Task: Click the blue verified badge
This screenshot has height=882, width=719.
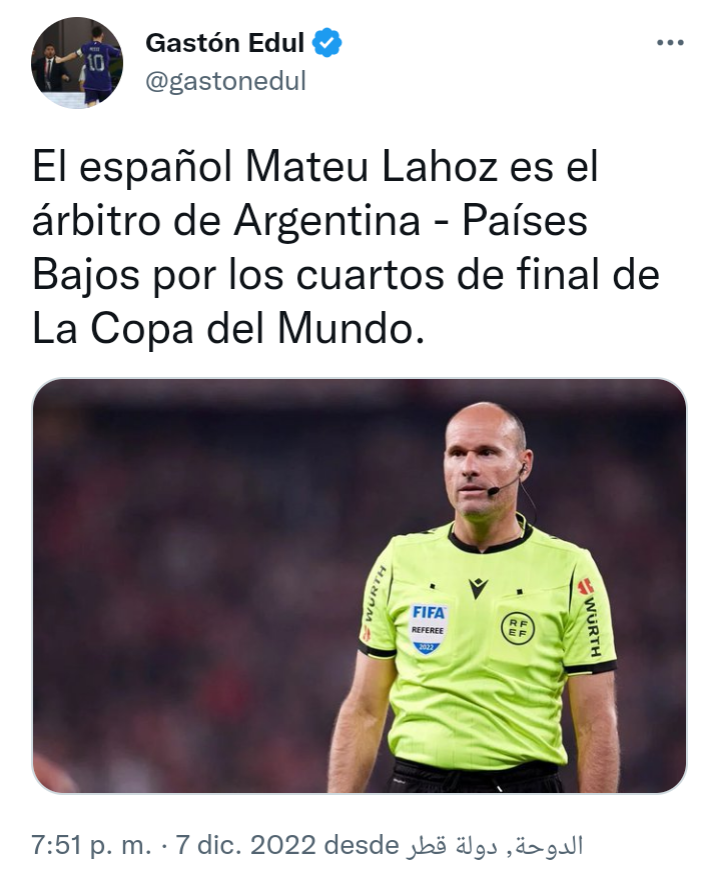Action: click(x=327, y=43)
